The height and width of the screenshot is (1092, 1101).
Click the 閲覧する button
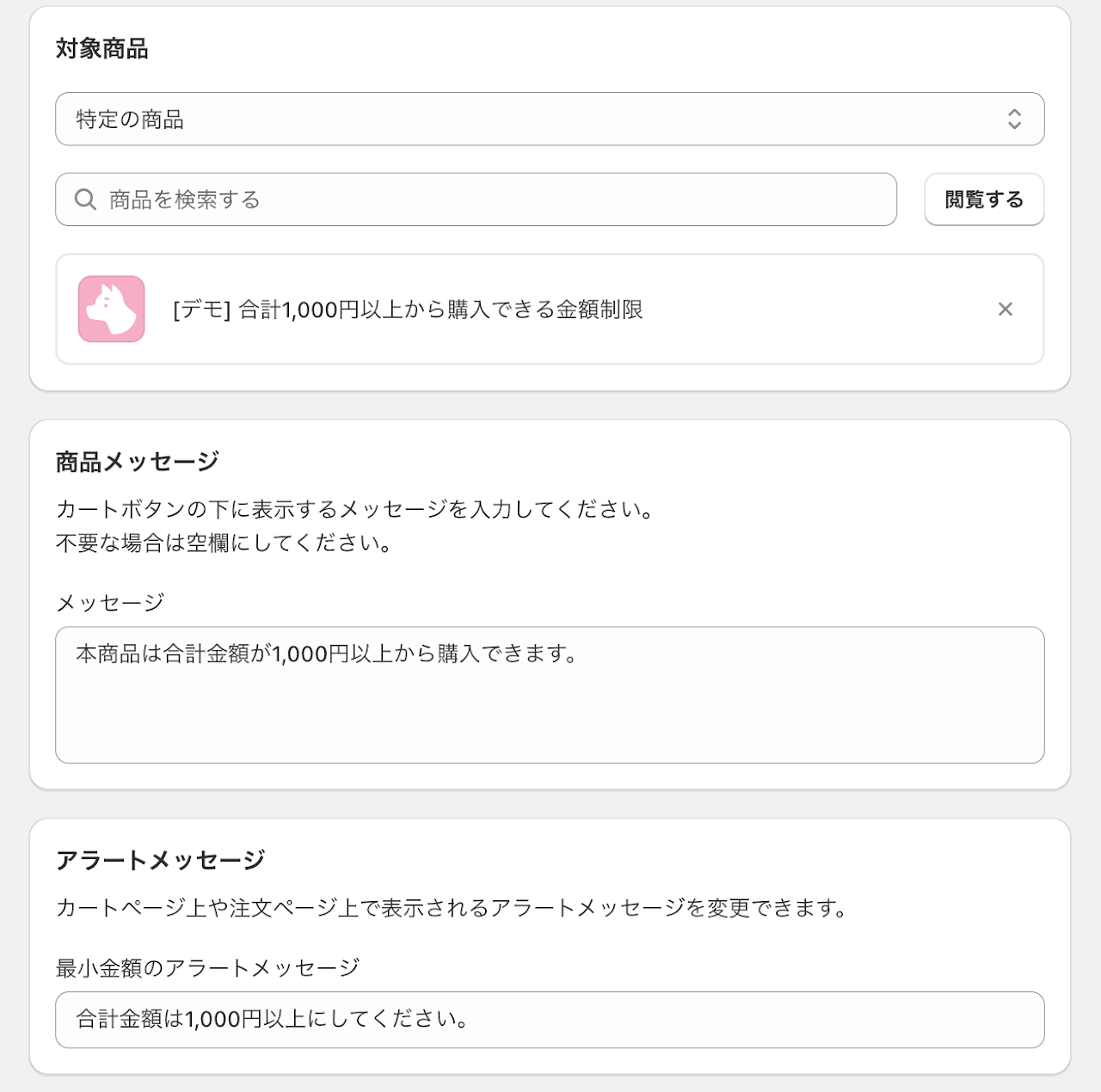pyautogui.click(x=984, y=199)
